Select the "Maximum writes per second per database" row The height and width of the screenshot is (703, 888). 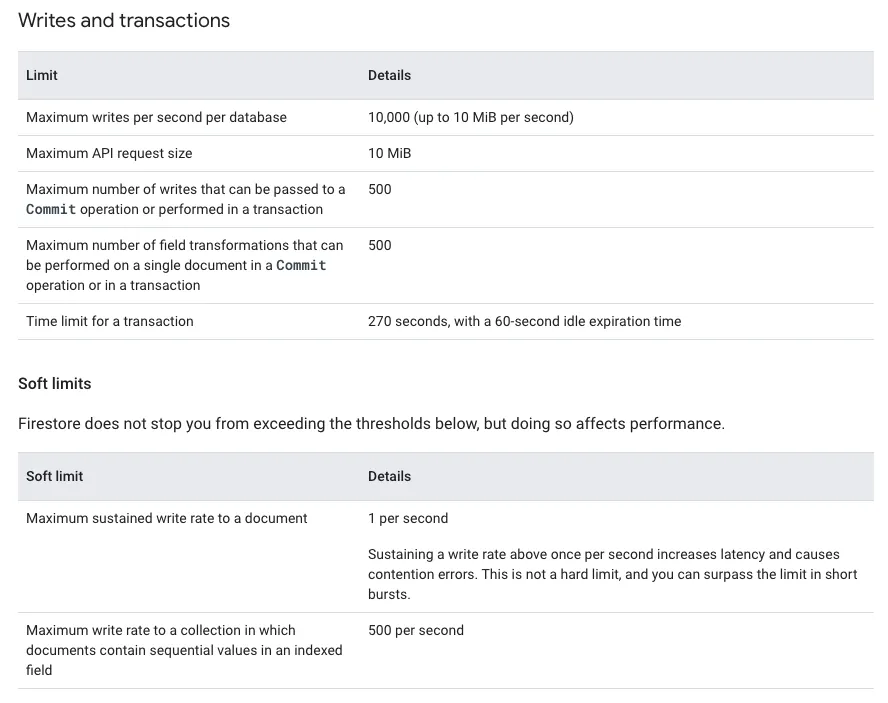tap(156, 117)
